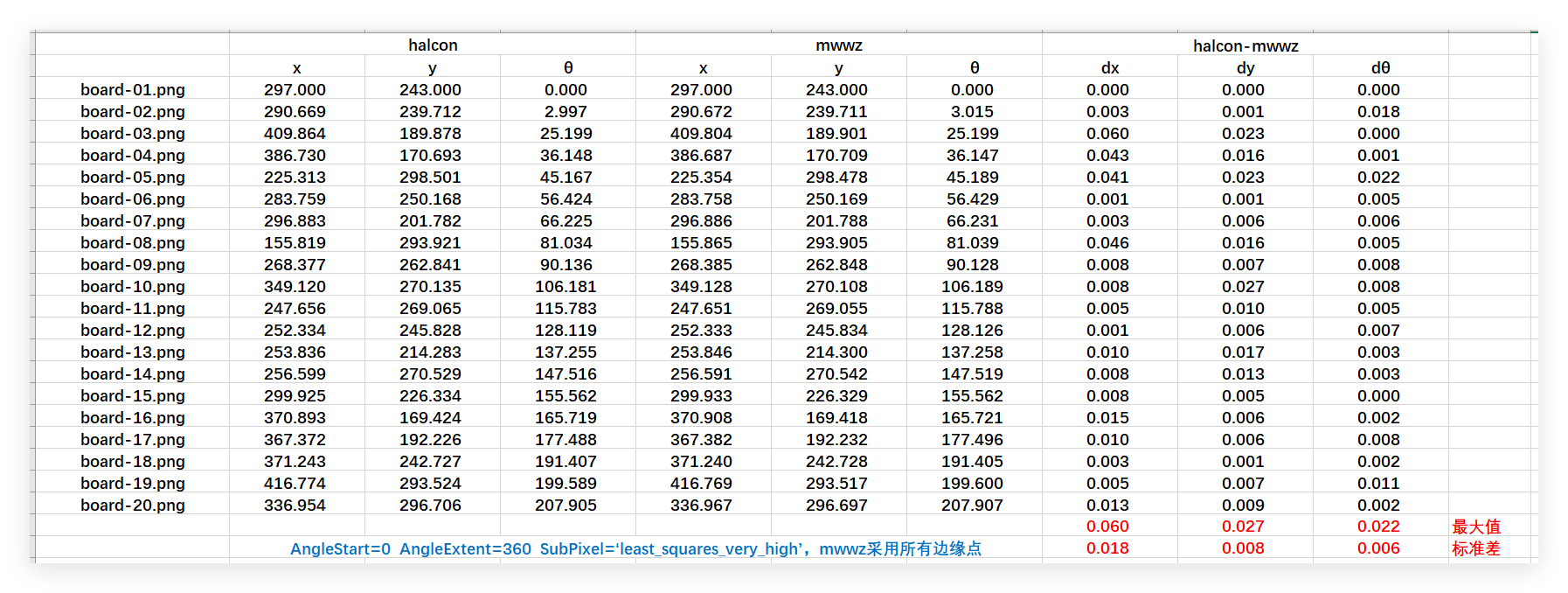Viewport: 1568px width, 593px height.
Task: Select the red standard deviation value 0.006
Action: 1379,548
